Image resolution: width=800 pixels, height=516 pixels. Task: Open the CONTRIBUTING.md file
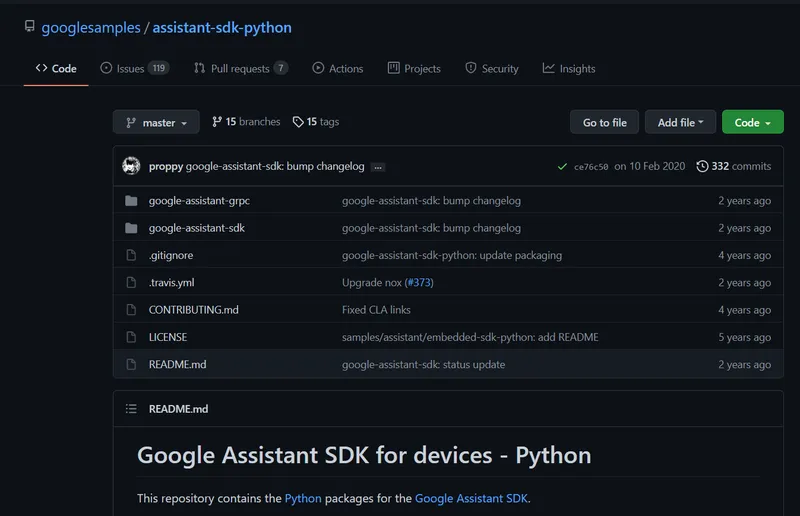(194, 310)
